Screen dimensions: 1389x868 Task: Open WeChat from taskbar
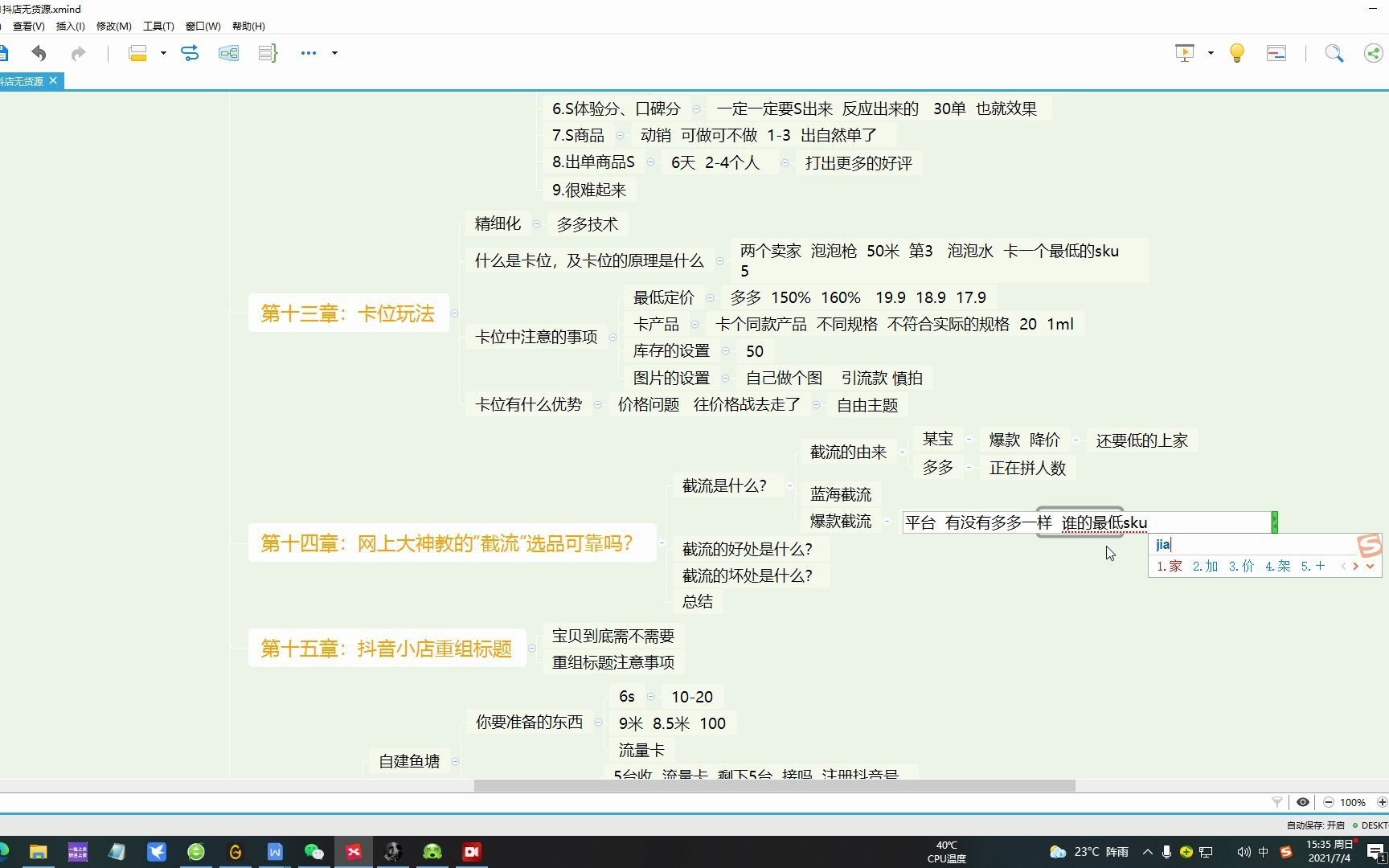coord(314,852)
